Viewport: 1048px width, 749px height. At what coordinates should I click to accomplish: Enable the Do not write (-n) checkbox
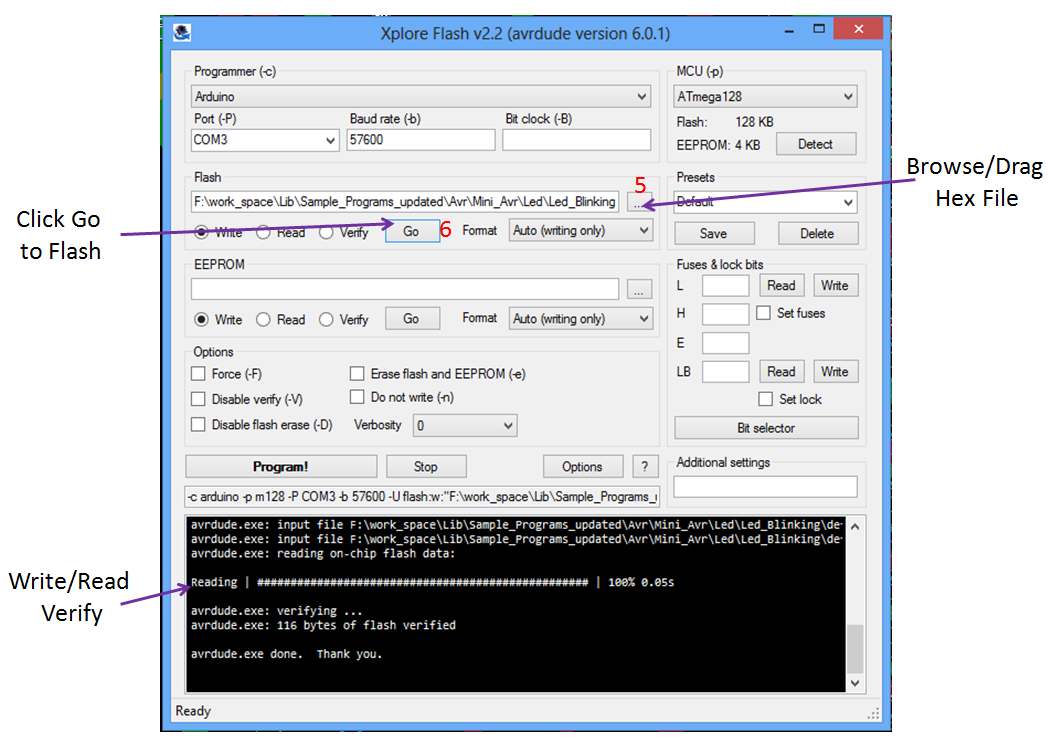[358, 397]
